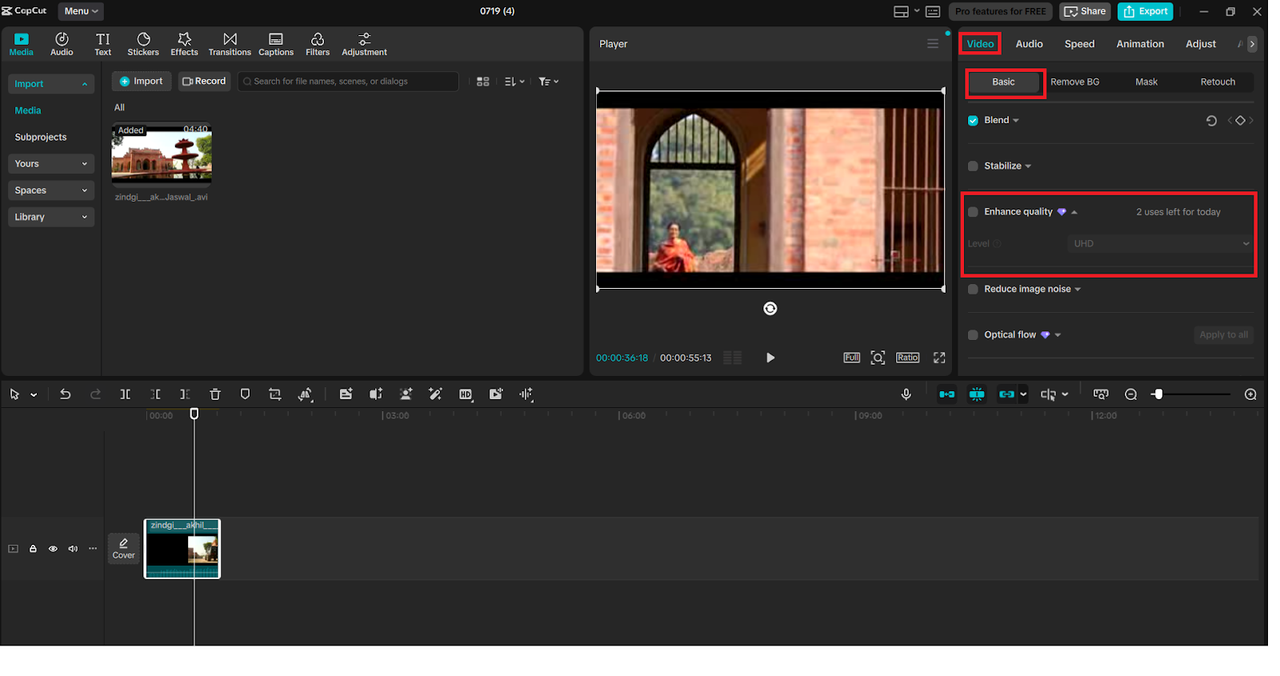Open the UHD level dropdown
This screenshot has height=676, width=1280.
tap(1160, 243)
